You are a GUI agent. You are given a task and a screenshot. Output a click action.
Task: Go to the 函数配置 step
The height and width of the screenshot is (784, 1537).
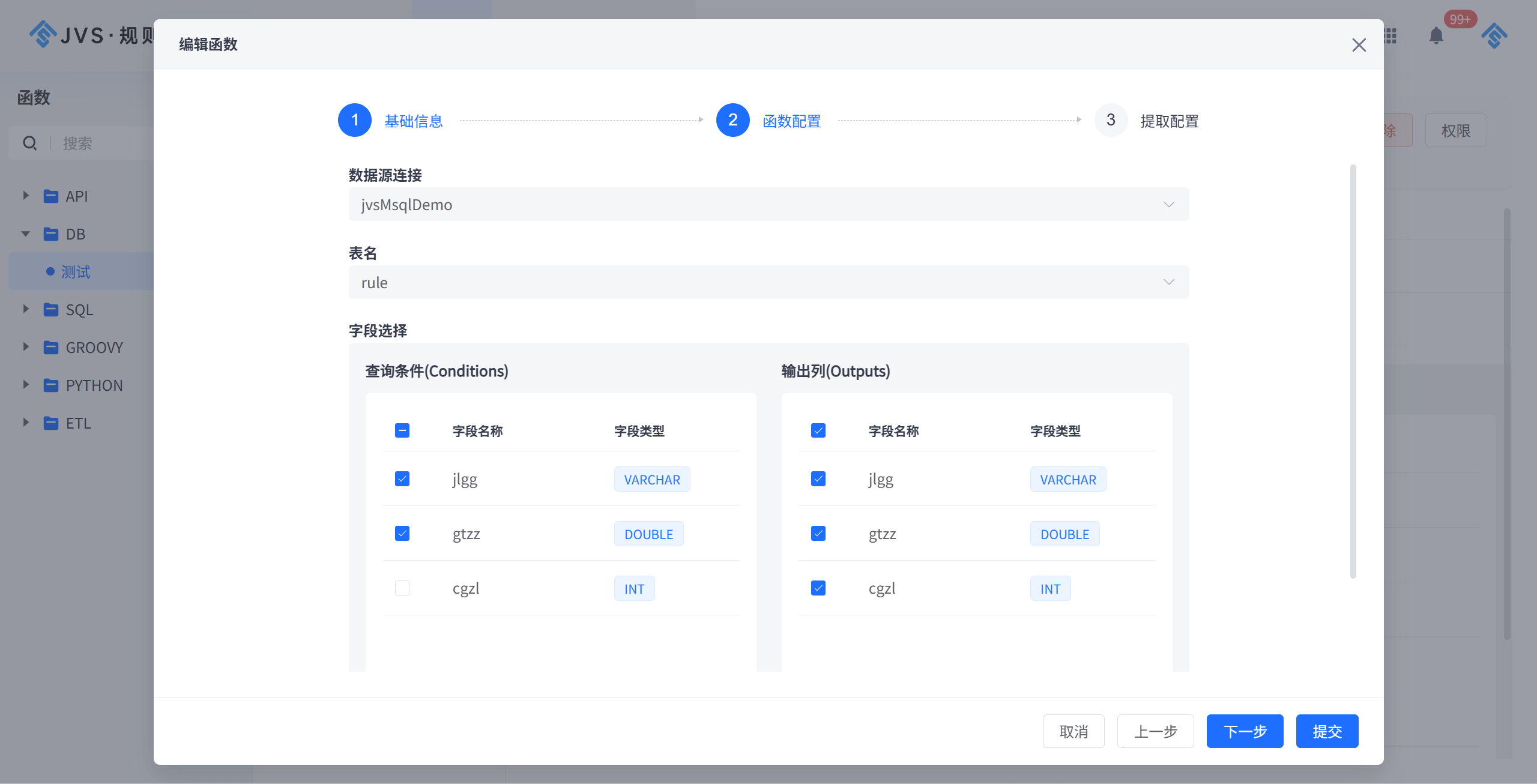point(792,121)
